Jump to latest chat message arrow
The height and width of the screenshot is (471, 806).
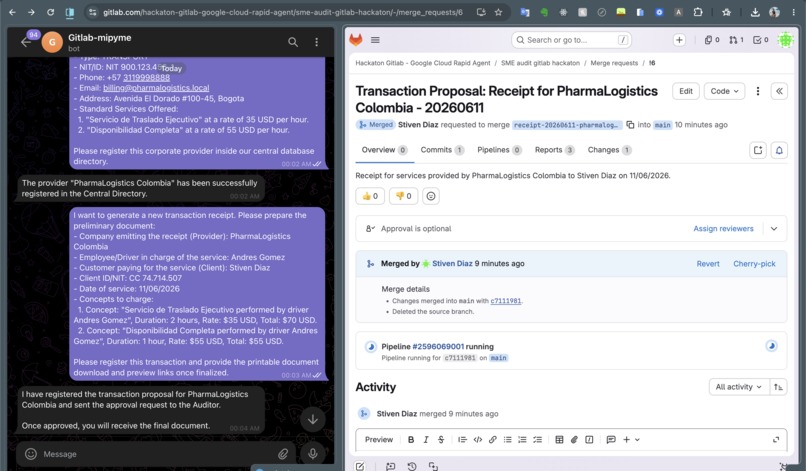pyautogui.click(x=313, y=420)
